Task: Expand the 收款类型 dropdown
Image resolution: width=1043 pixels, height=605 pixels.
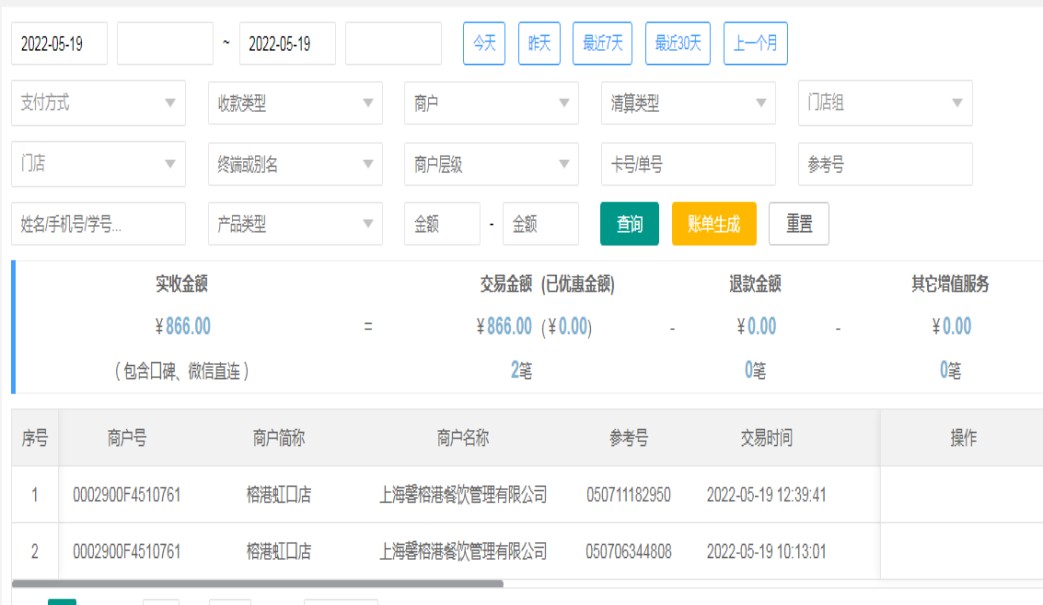Action: 295,103
